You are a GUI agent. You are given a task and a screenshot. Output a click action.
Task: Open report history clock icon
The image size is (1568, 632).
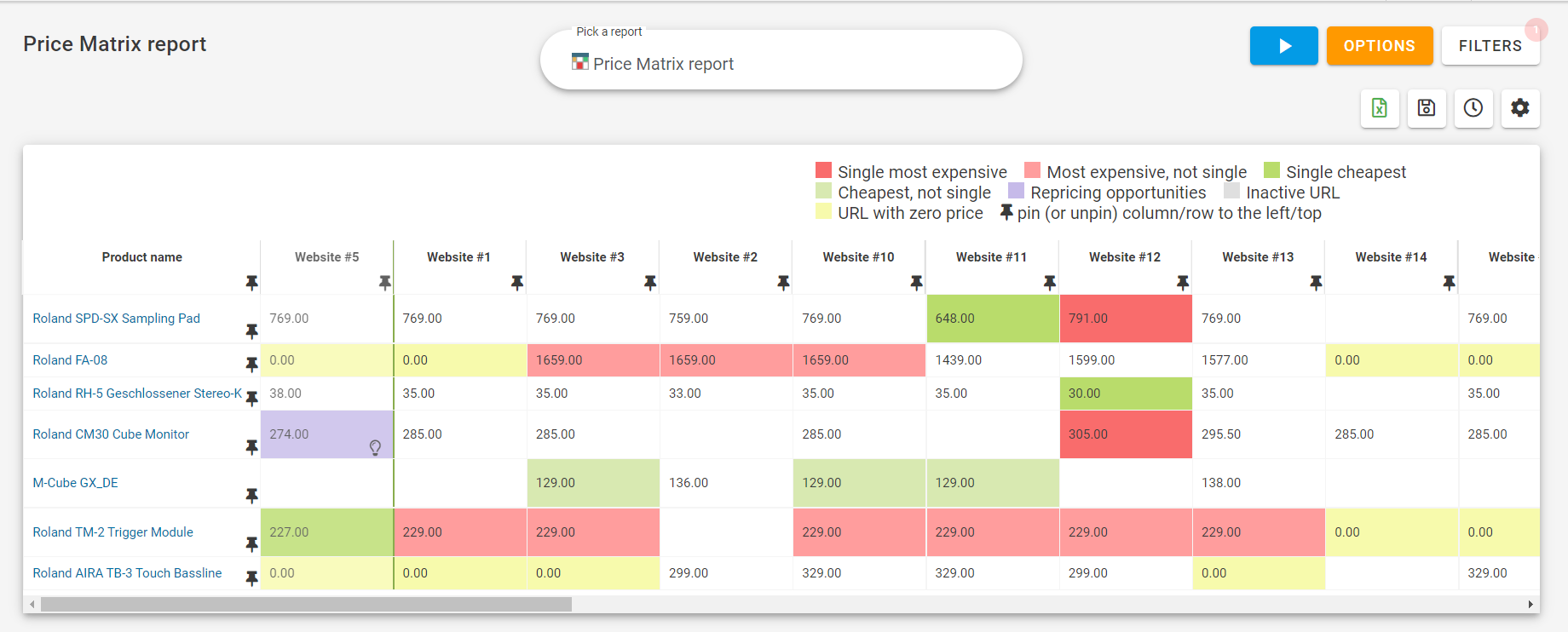point(1473,108)
